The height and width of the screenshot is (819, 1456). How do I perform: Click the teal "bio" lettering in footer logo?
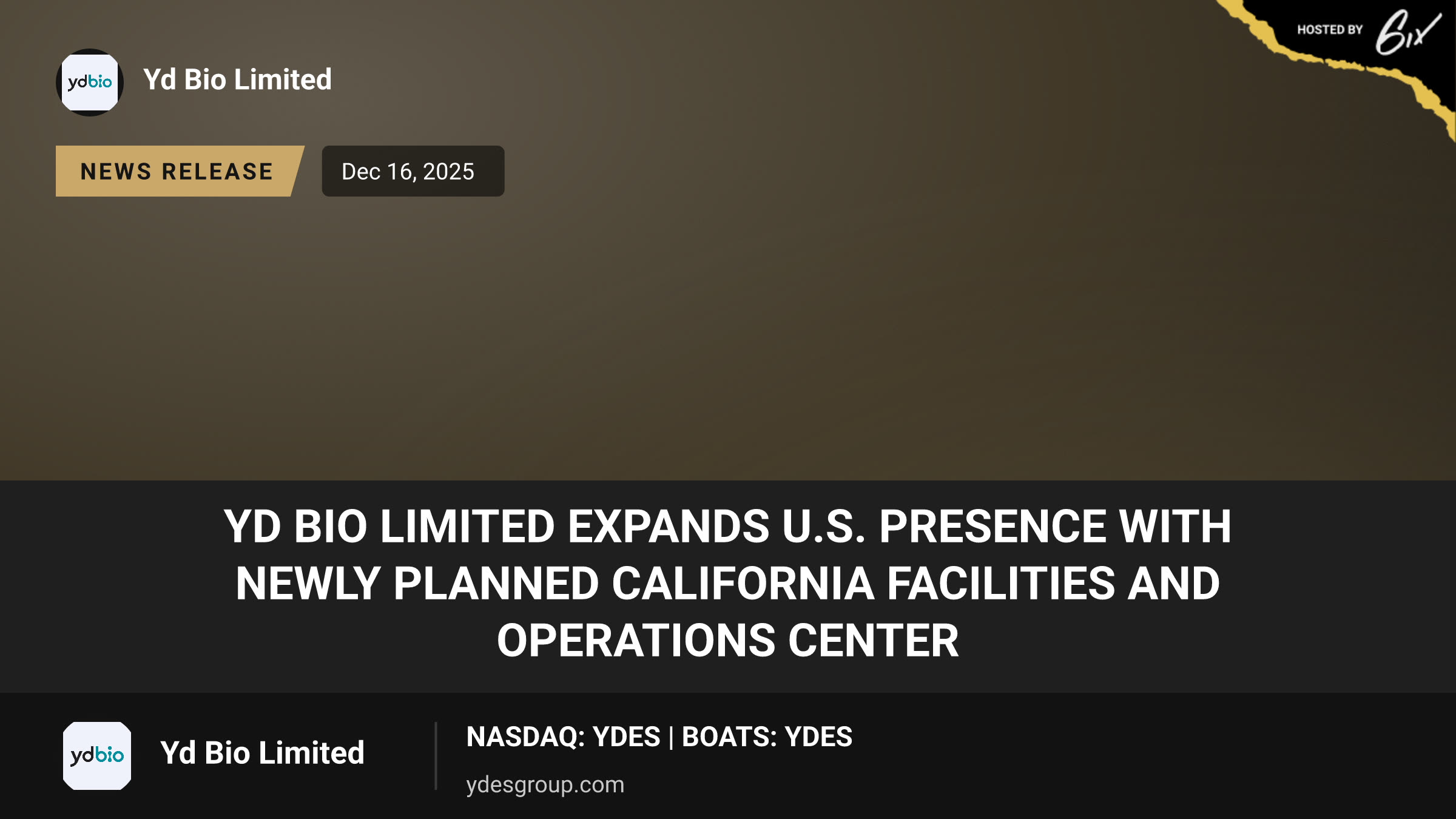tap(109, 754)
